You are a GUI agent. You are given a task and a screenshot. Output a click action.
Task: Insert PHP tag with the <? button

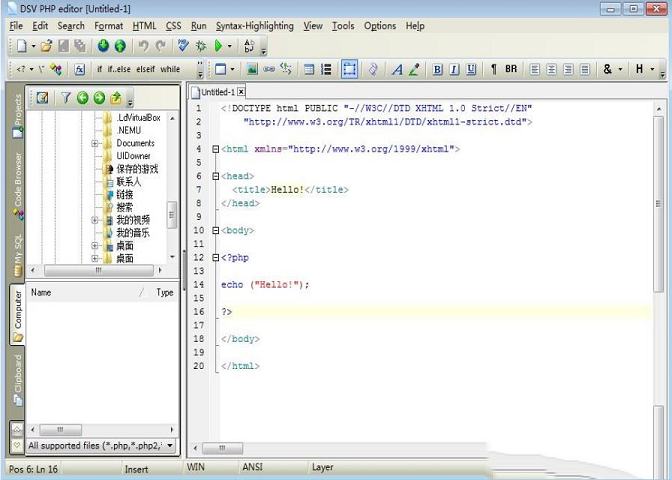coord(21,69)
